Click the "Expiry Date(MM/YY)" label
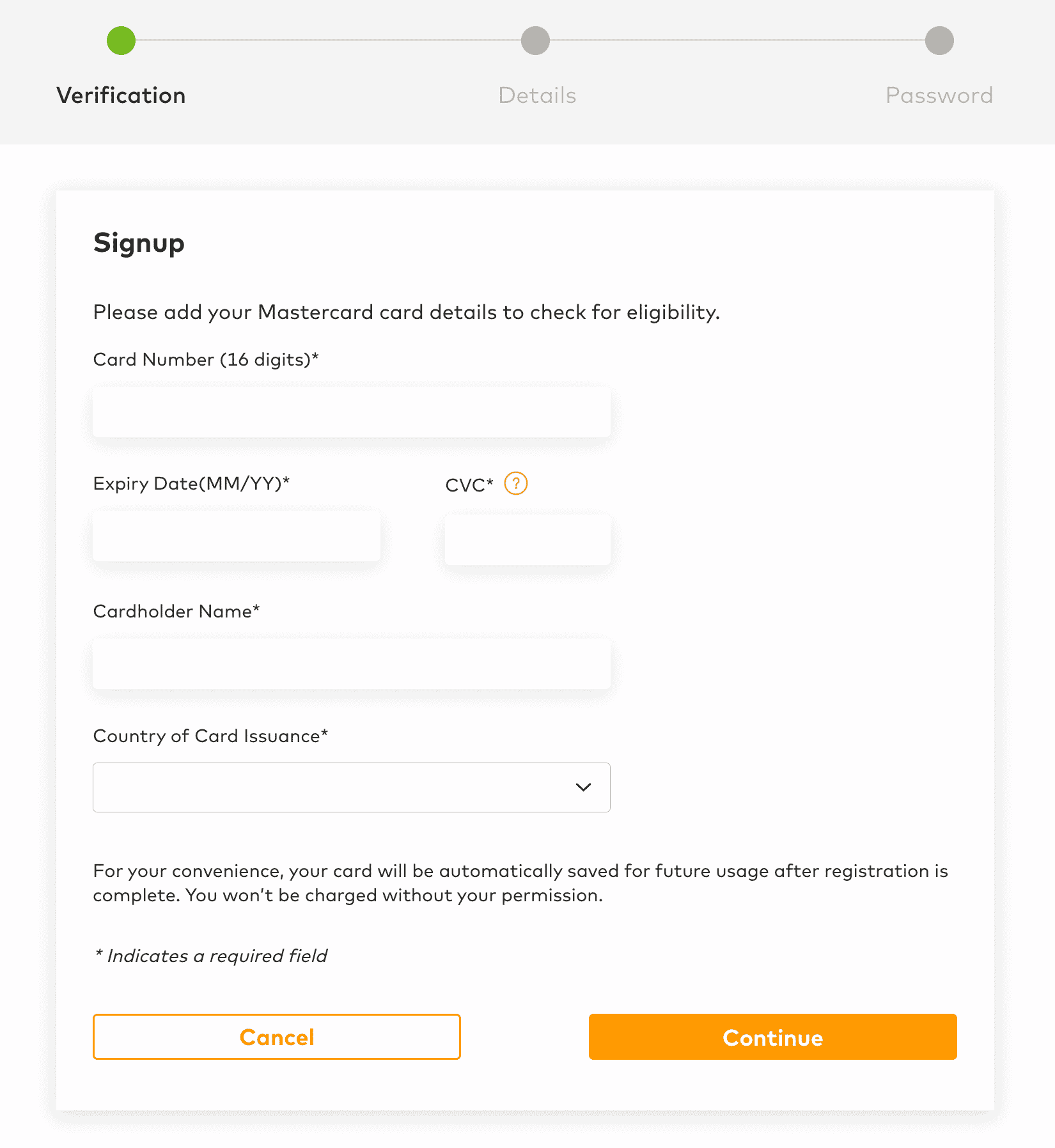This screenshot has height=1148, width=1055. [x=191, y=484]
